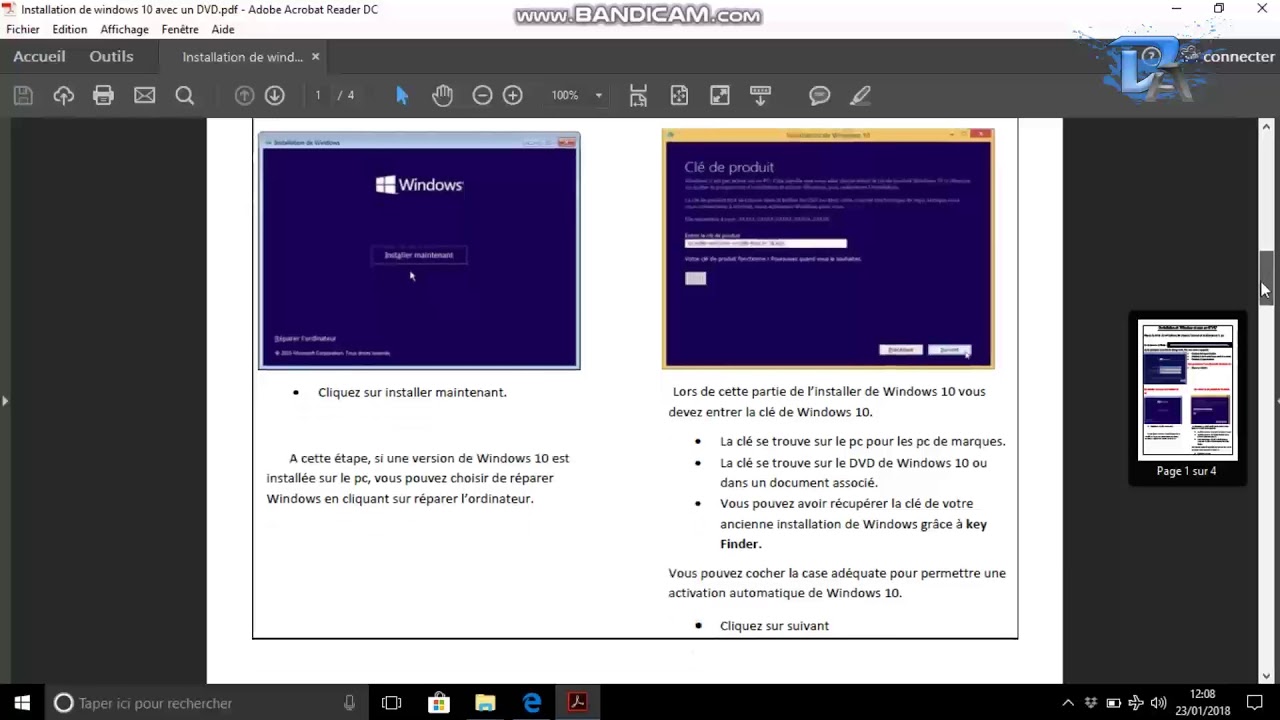Viewport: 1280px width, 720px height.
Task: Select the arrow selection tool
Action: 402,95
